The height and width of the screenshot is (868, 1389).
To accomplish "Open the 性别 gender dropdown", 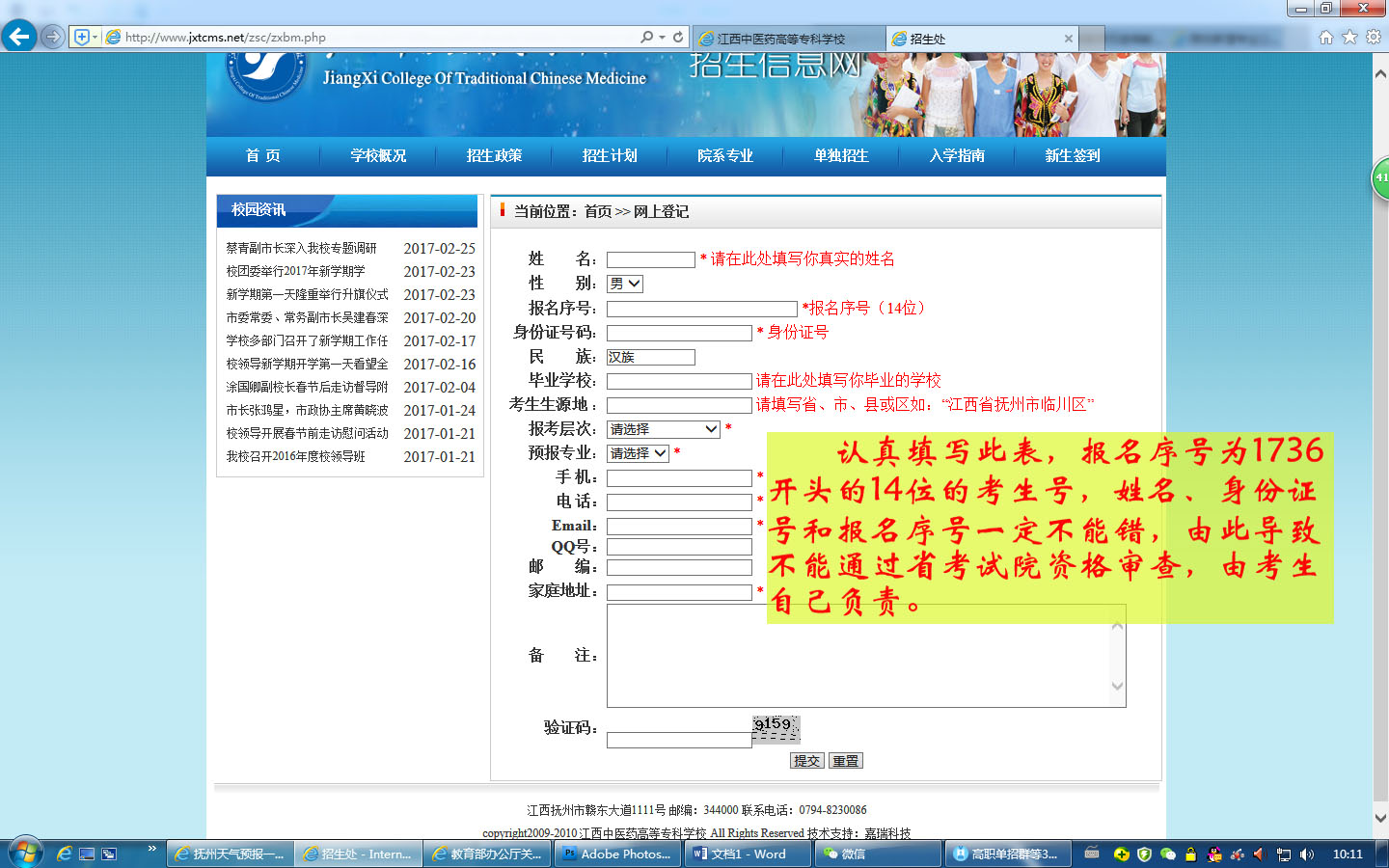I will click(x=624, y=284).
